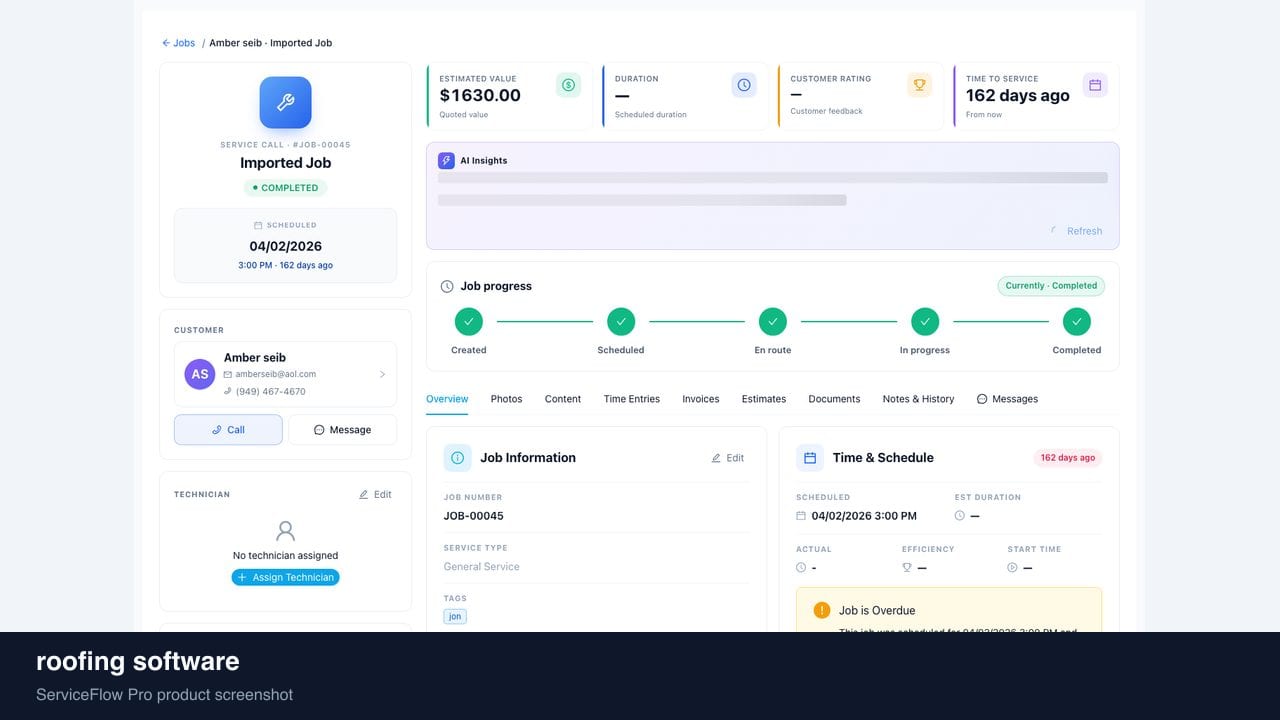The height and width of the screenshot is (720, 1280).
Task: Click the clock icon on Duration card
Action: 744,85
